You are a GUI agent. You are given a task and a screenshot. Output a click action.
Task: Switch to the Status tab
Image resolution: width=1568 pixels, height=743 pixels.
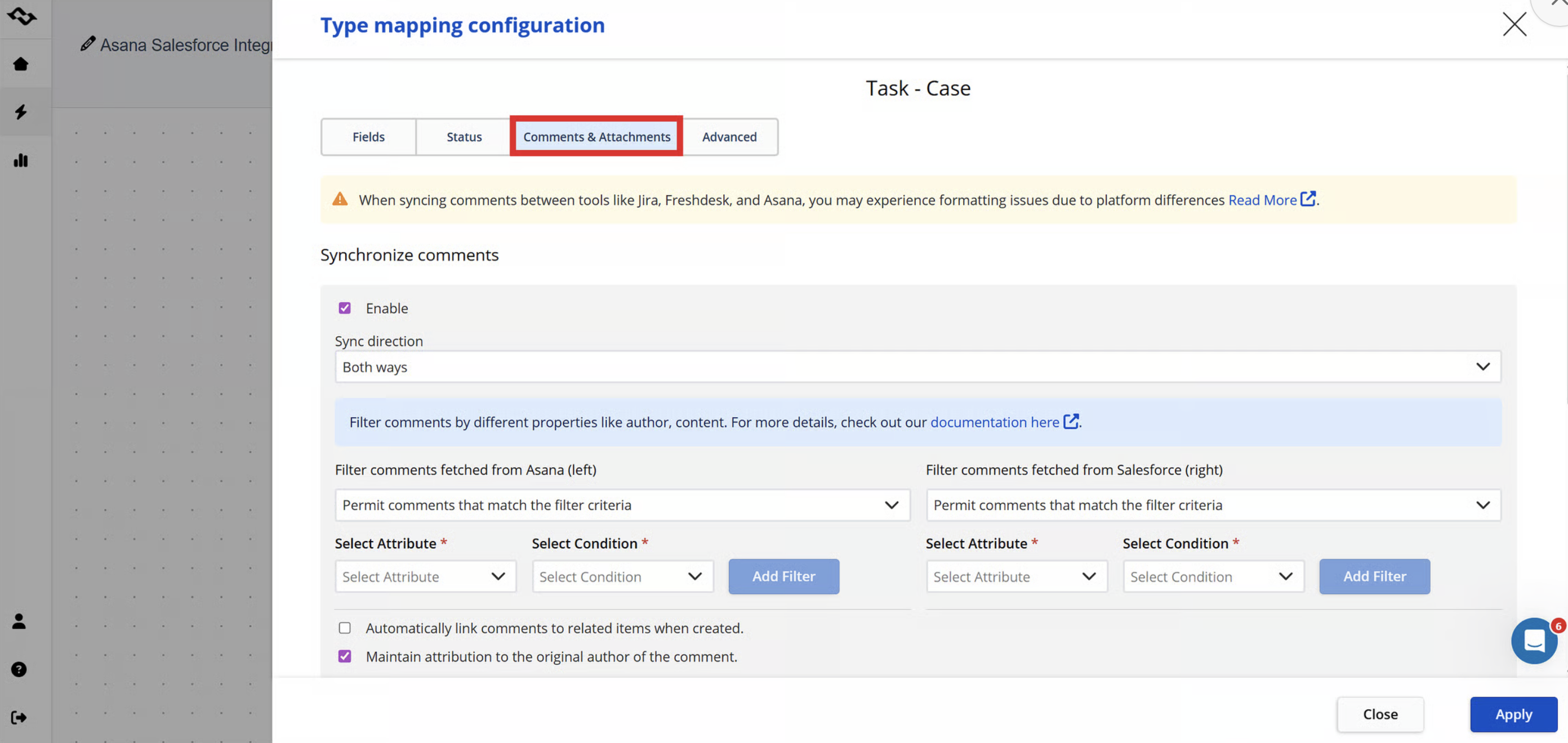point(464,137)
